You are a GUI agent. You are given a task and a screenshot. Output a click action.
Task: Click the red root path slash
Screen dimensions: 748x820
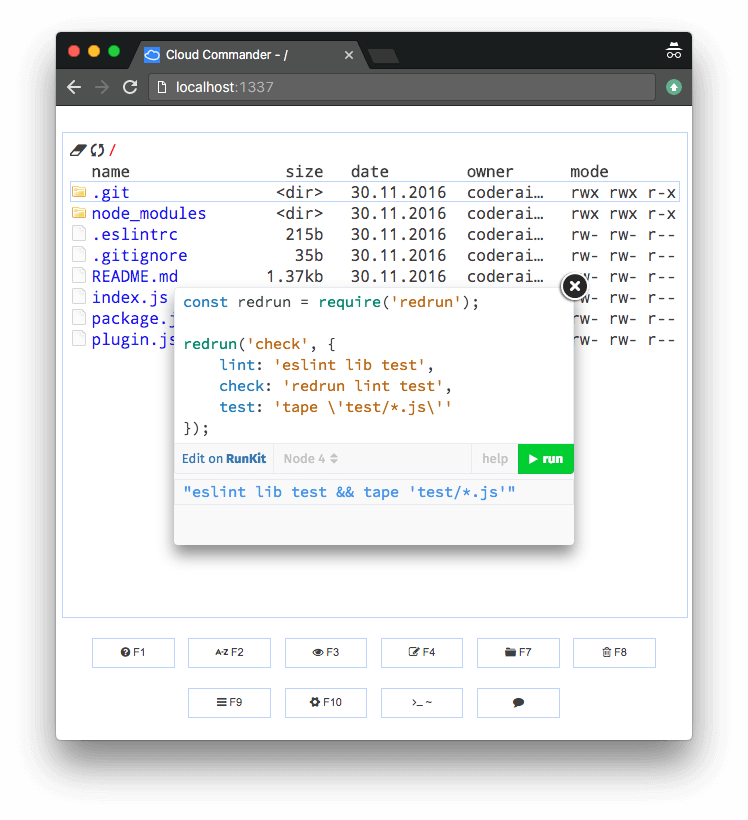coord(112,150)
